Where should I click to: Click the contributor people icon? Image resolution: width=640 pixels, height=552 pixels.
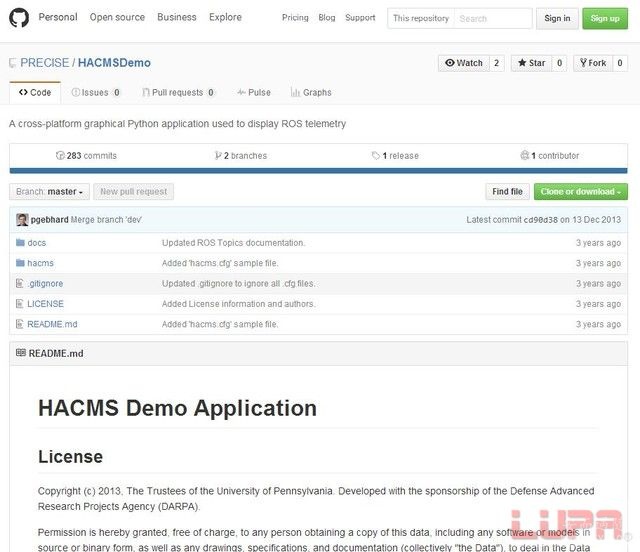(524, 156)
